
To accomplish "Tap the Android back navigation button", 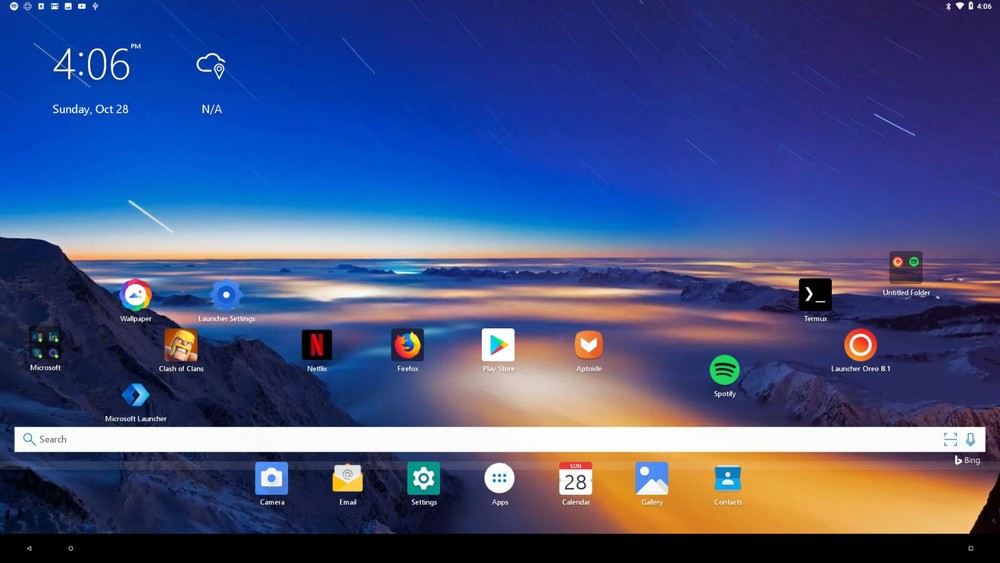I will tap(29, 548).
